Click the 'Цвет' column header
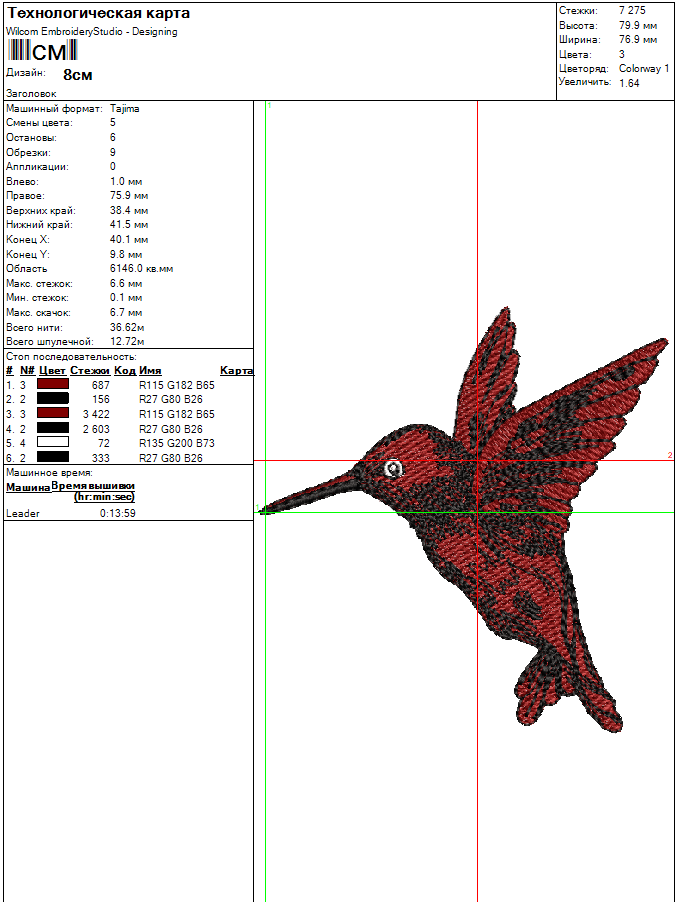 52,371
